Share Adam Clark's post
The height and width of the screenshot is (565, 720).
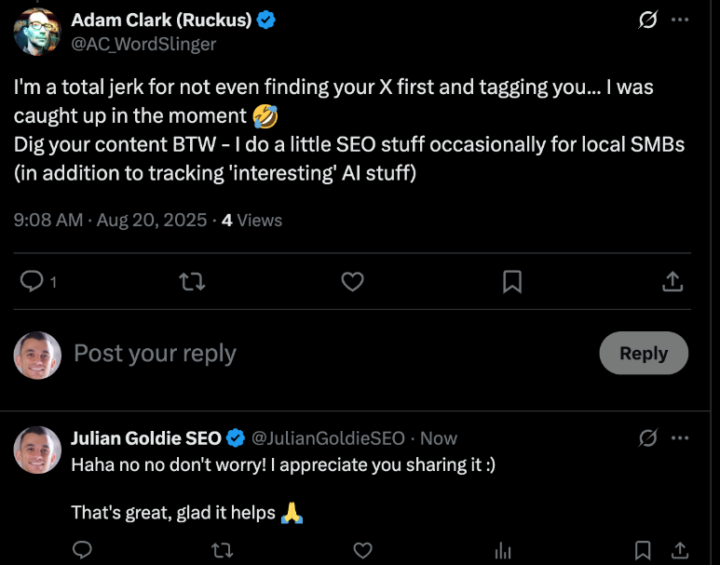click(x=673, y=283)
